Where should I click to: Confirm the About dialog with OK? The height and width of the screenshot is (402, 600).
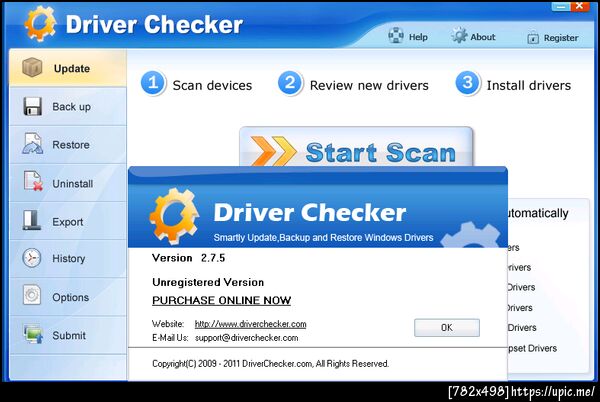[447, 328]
